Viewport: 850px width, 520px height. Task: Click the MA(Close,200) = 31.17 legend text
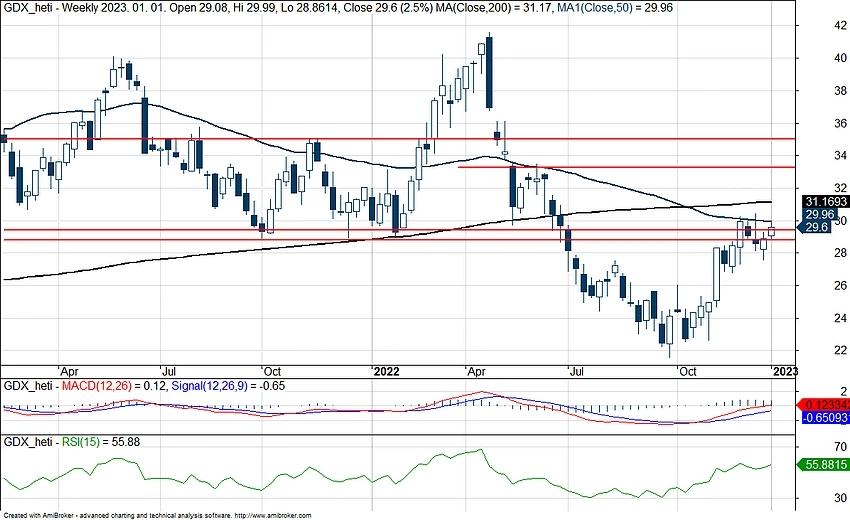pos(495,8)
